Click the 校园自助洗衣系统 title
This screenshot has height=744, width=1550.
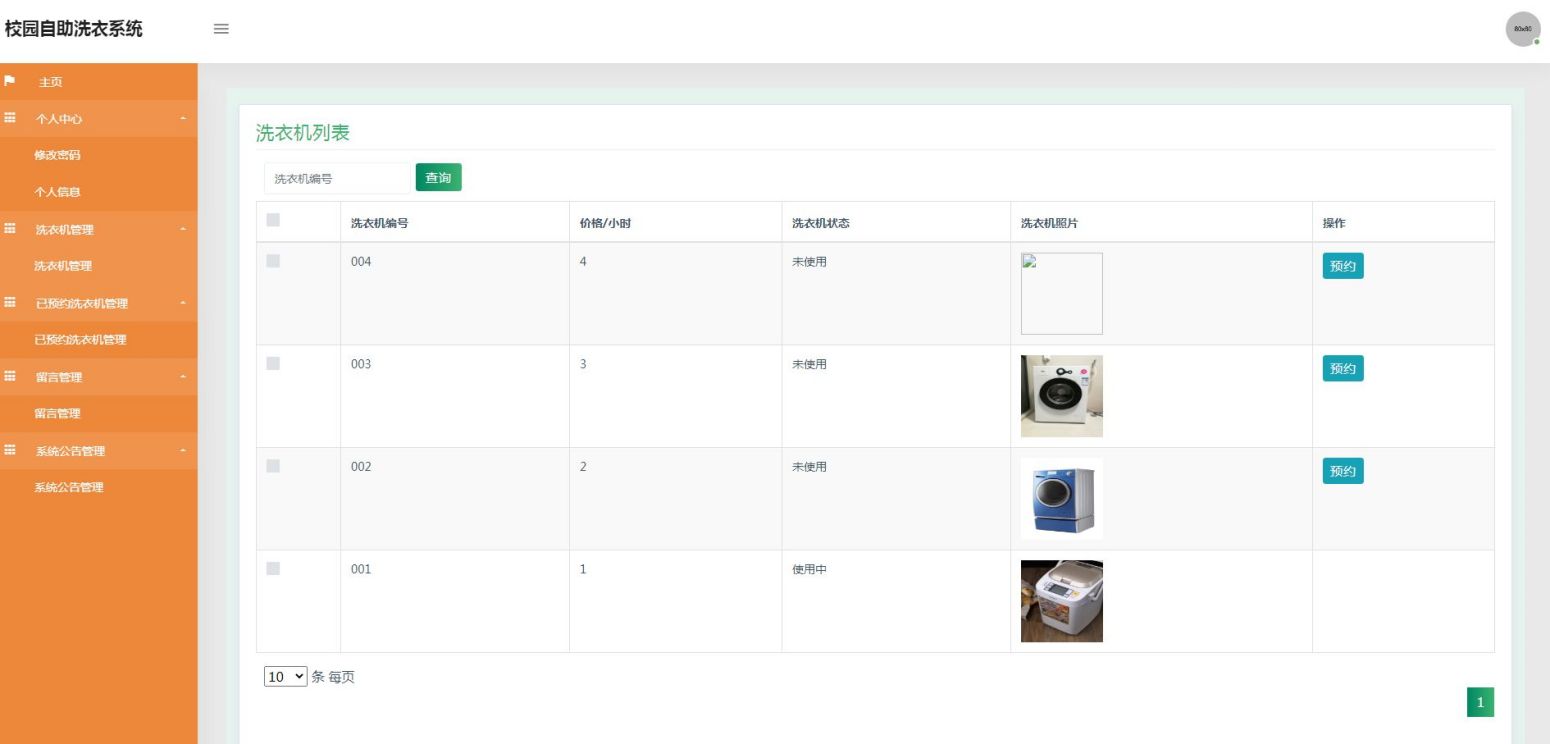tap(74, 29)
